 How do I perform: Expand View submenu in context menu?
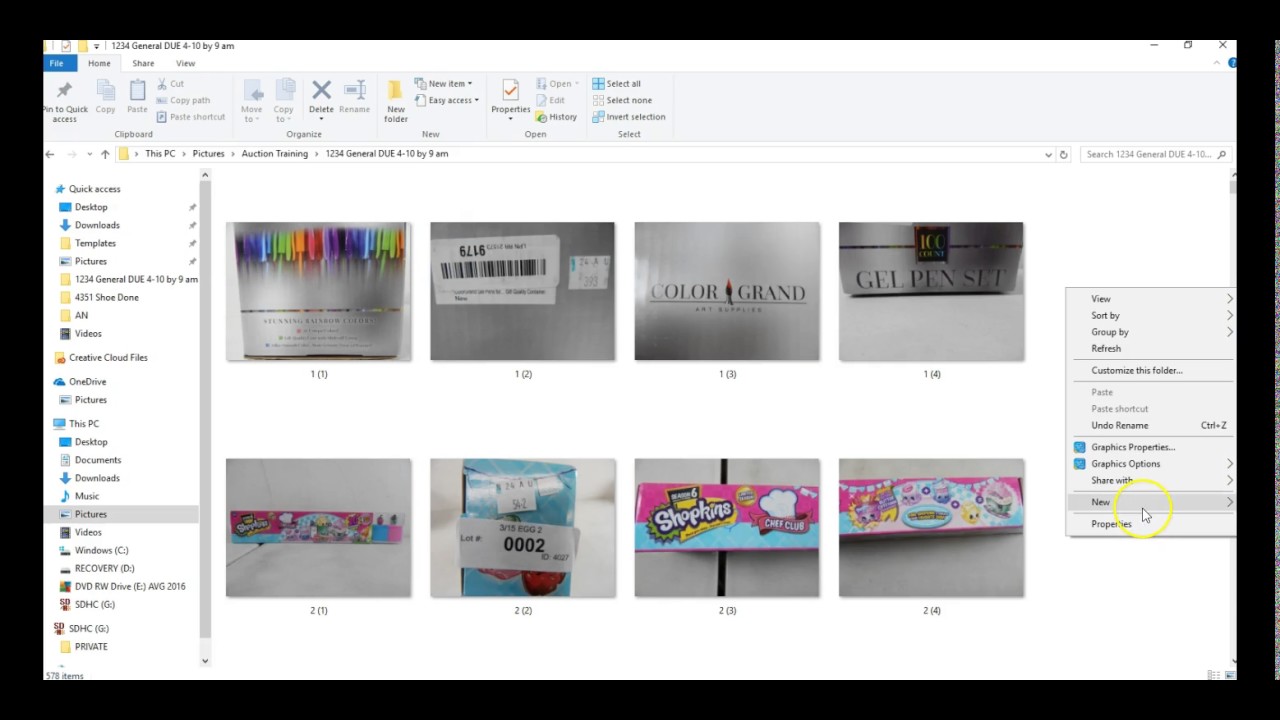click(1152, 299)
